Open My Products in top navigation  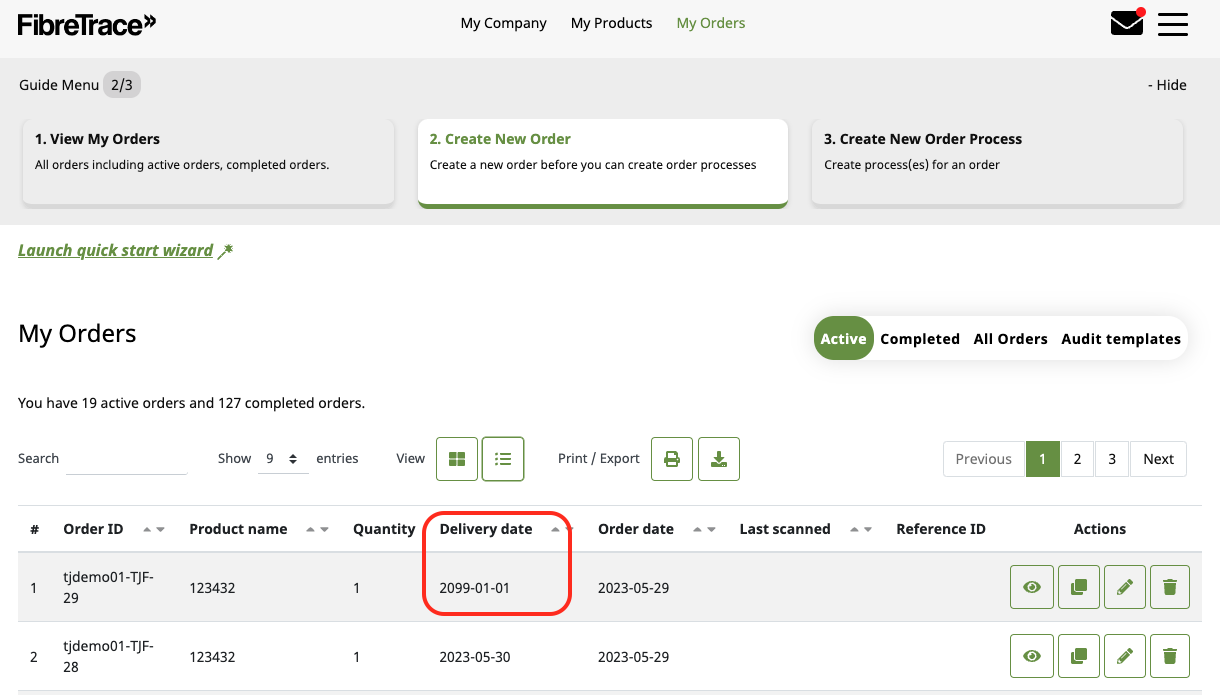pos(611,23)
